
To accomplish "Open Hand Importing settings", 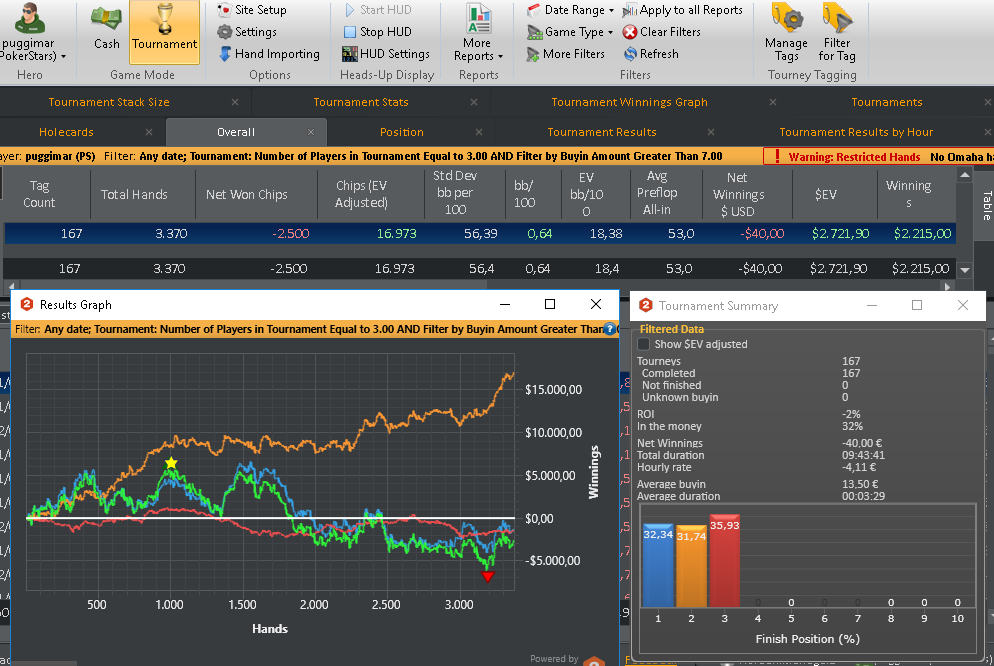I will click(269, 54).
